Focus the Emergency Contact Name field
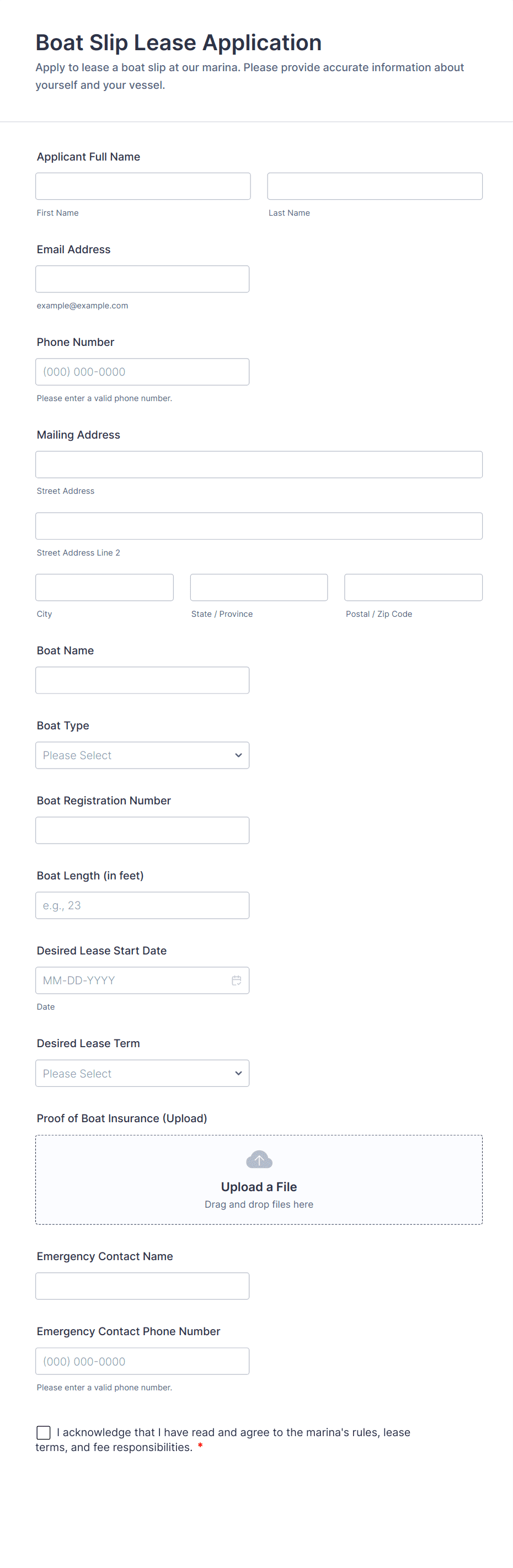 142,1286
